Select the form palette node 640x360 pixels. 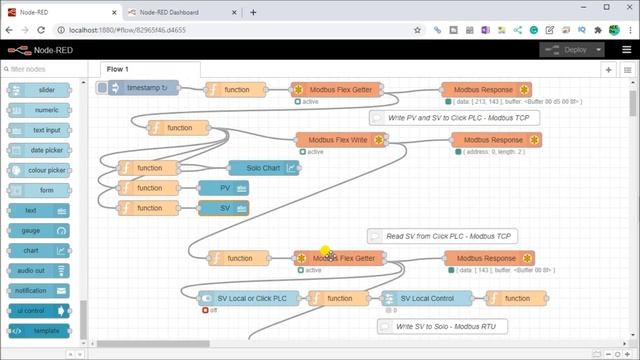coord(39,190)
